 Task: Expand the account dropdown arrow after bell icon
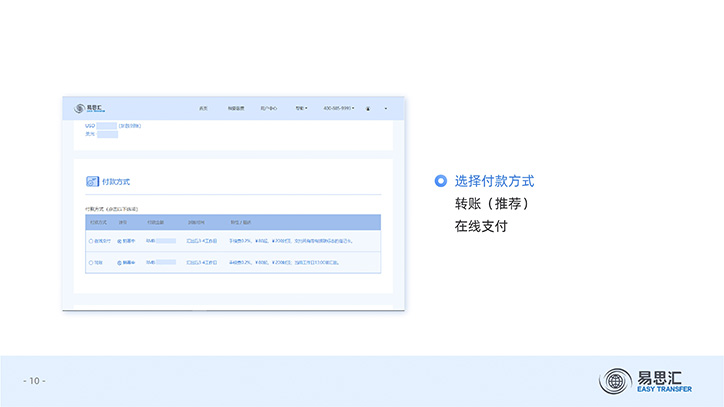(386, 107)
